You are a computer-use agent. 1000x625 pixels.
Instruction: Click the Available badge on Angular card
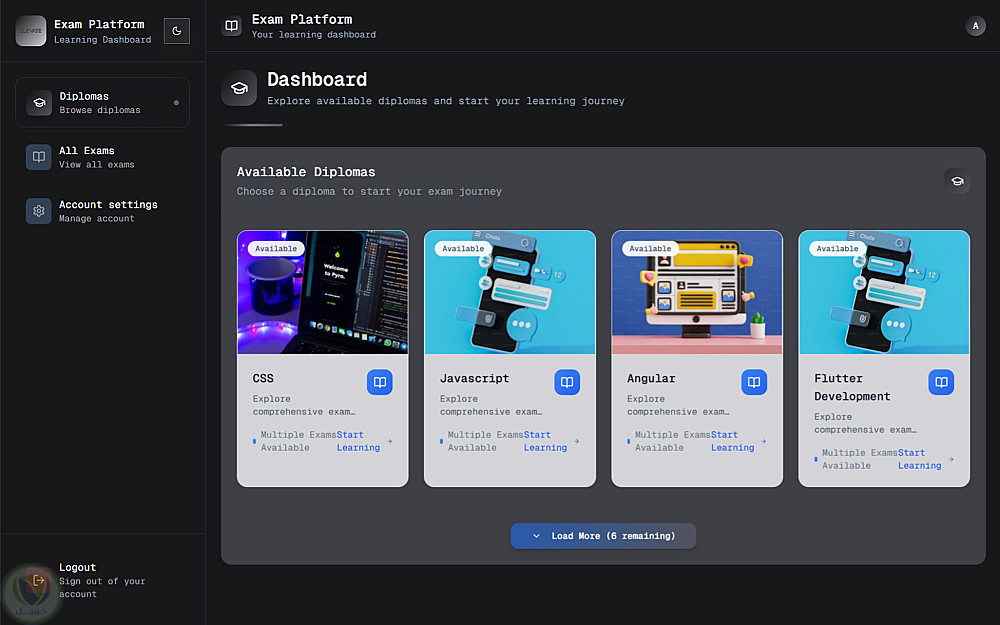[x=651, y=249]
